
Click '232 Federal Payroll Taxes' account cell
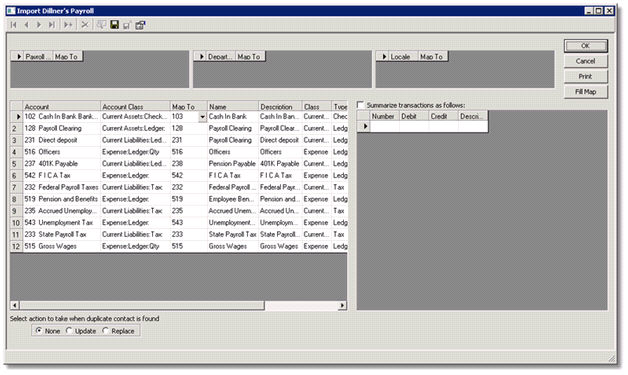coord(62,187)
